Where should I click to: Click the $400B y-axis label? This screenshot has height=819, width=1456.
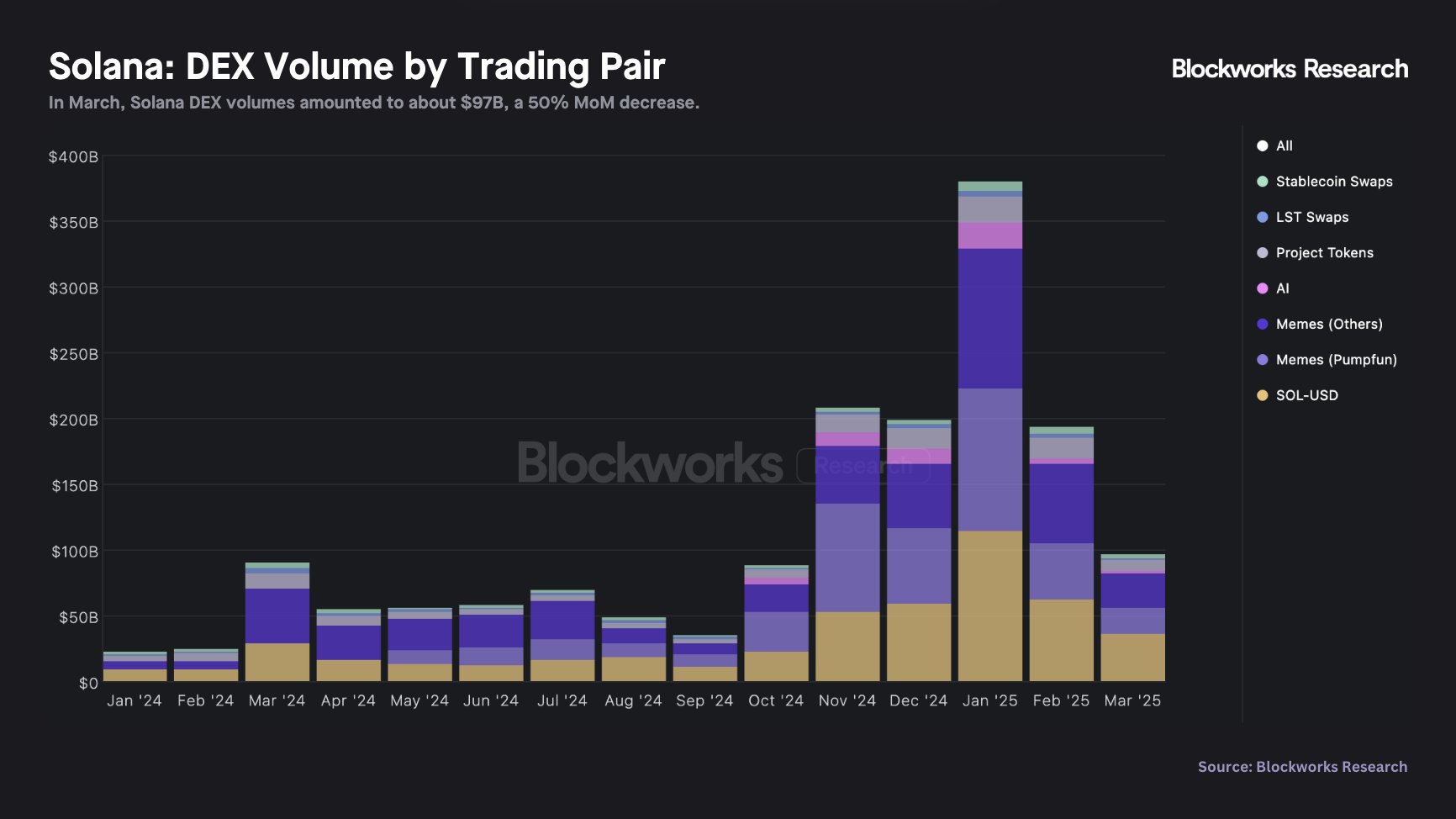click(73, 157)
